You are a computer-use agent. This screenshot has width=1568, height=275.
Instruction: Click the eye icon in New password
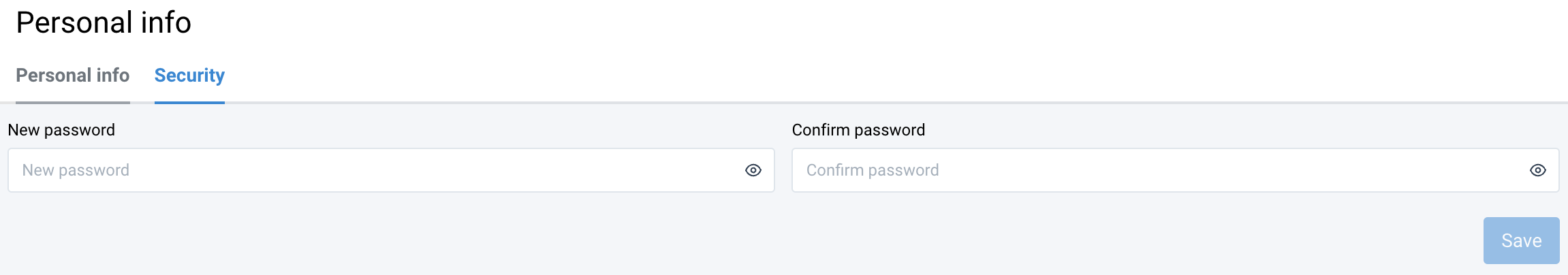(x=753, y=170)
